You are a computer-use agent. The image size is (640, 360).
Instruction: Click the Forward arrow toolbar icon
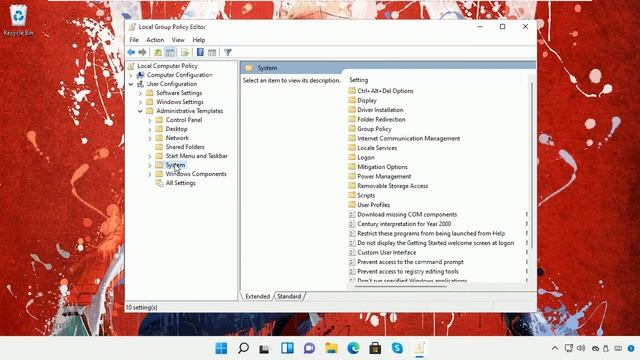[x=142, y=52]
